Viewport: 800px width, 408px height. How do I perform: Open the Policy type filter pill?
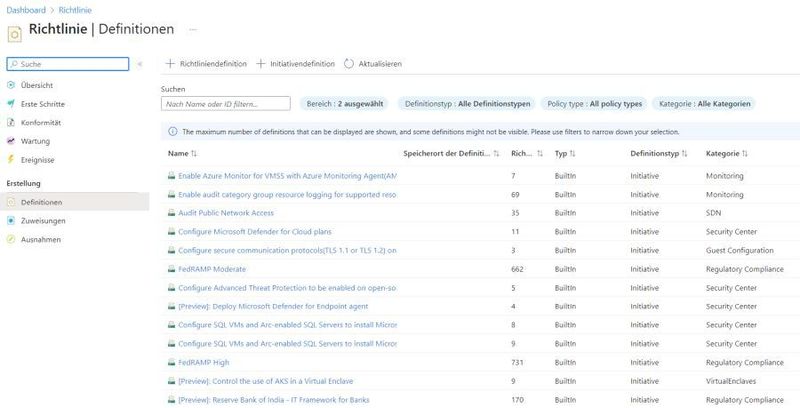click(594, 104)
